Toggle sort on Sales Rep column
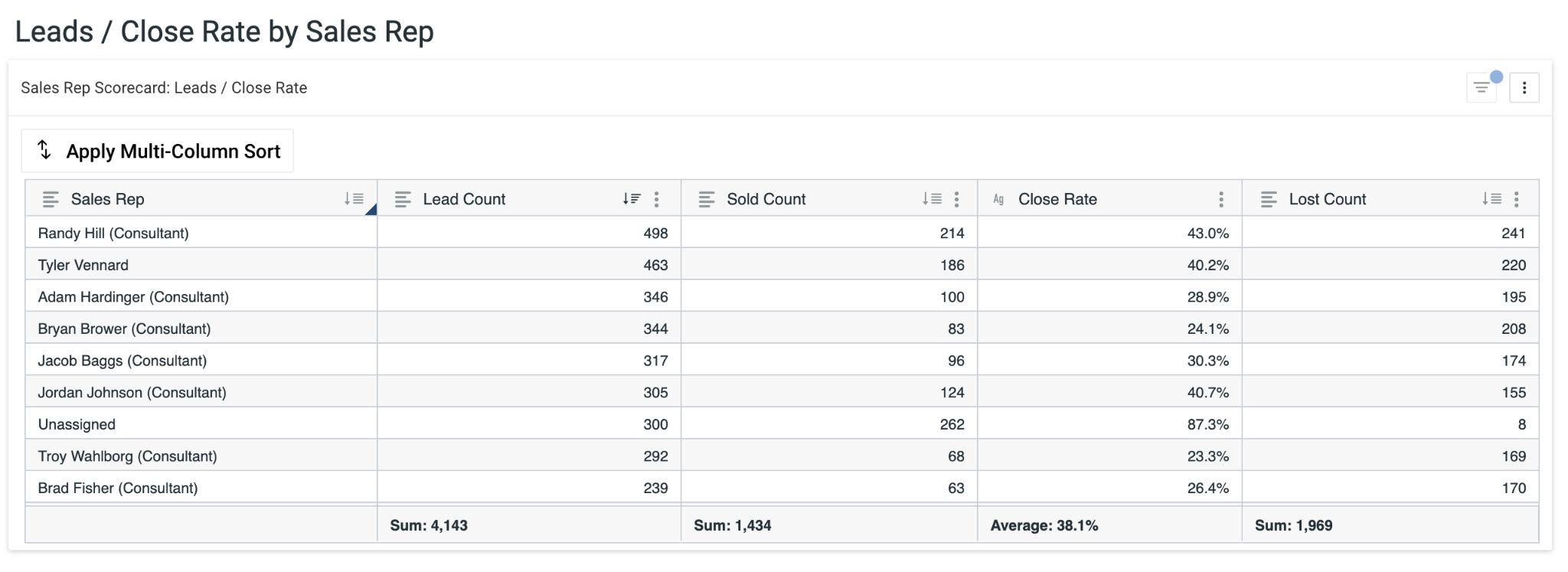Screen dimensions: 1568x572 pos(354,199)
